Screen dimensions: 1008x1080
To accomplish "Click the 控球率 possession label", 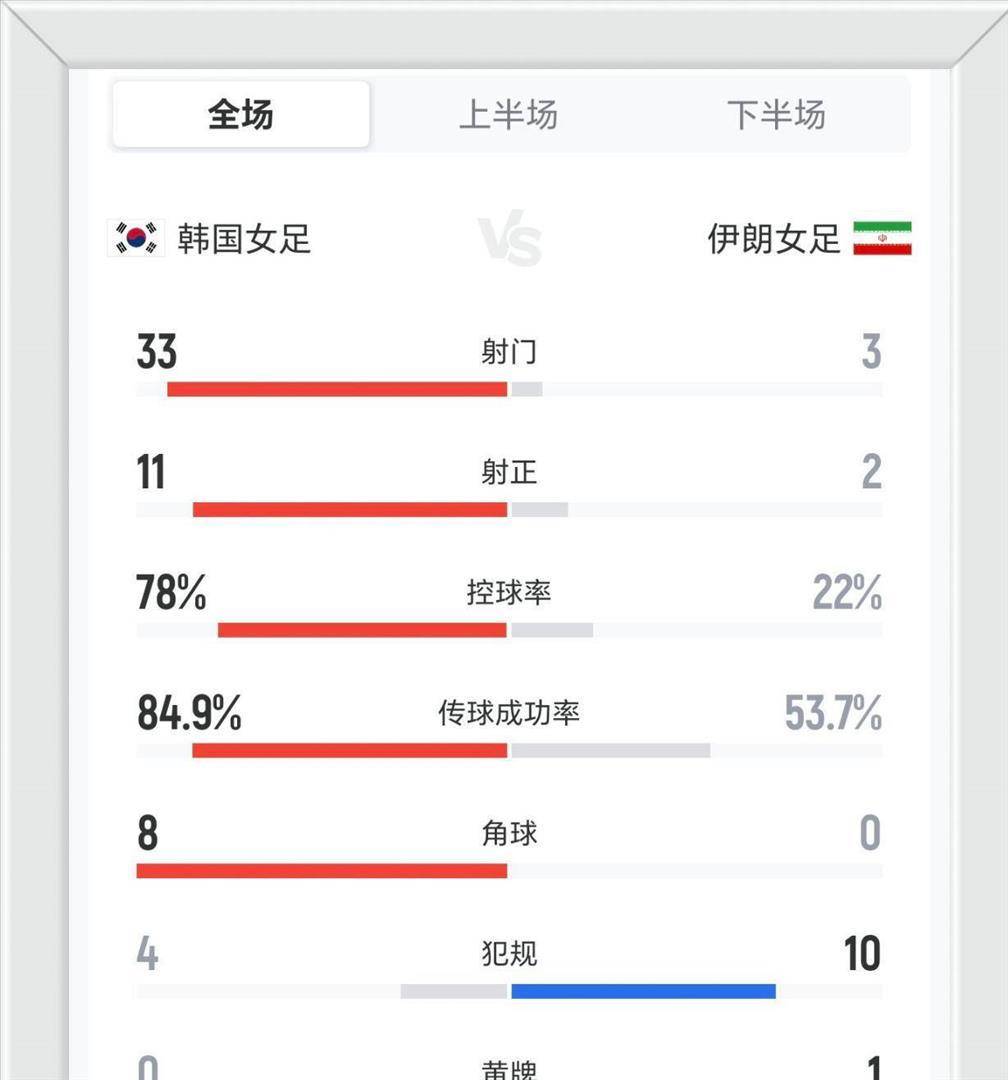I will (x=509, y=593).
